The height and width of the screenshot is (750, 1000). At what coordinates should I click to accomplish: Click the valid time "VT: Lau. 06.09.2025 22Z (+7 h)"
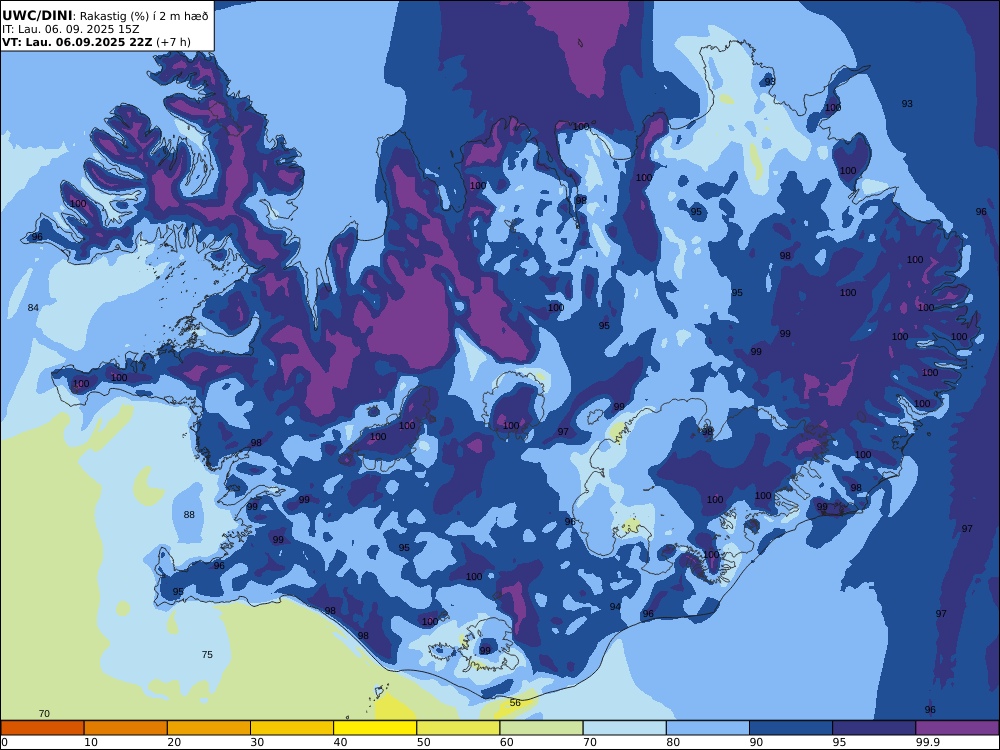tap(96, 43)
